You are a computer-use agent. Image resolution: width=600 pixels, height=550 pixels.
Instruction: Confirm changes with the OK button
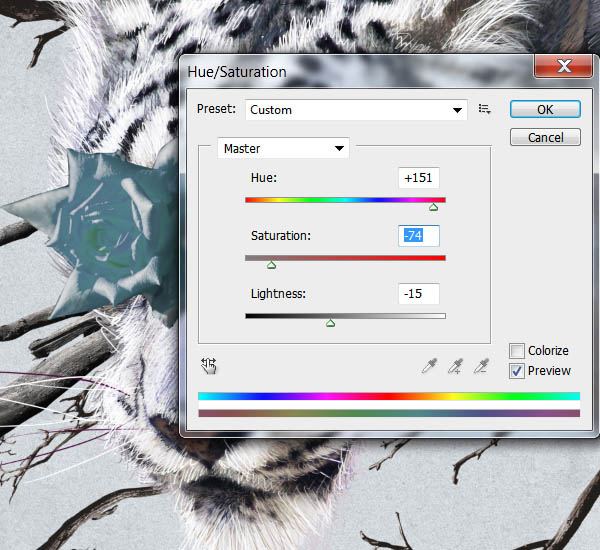(545, 109)
